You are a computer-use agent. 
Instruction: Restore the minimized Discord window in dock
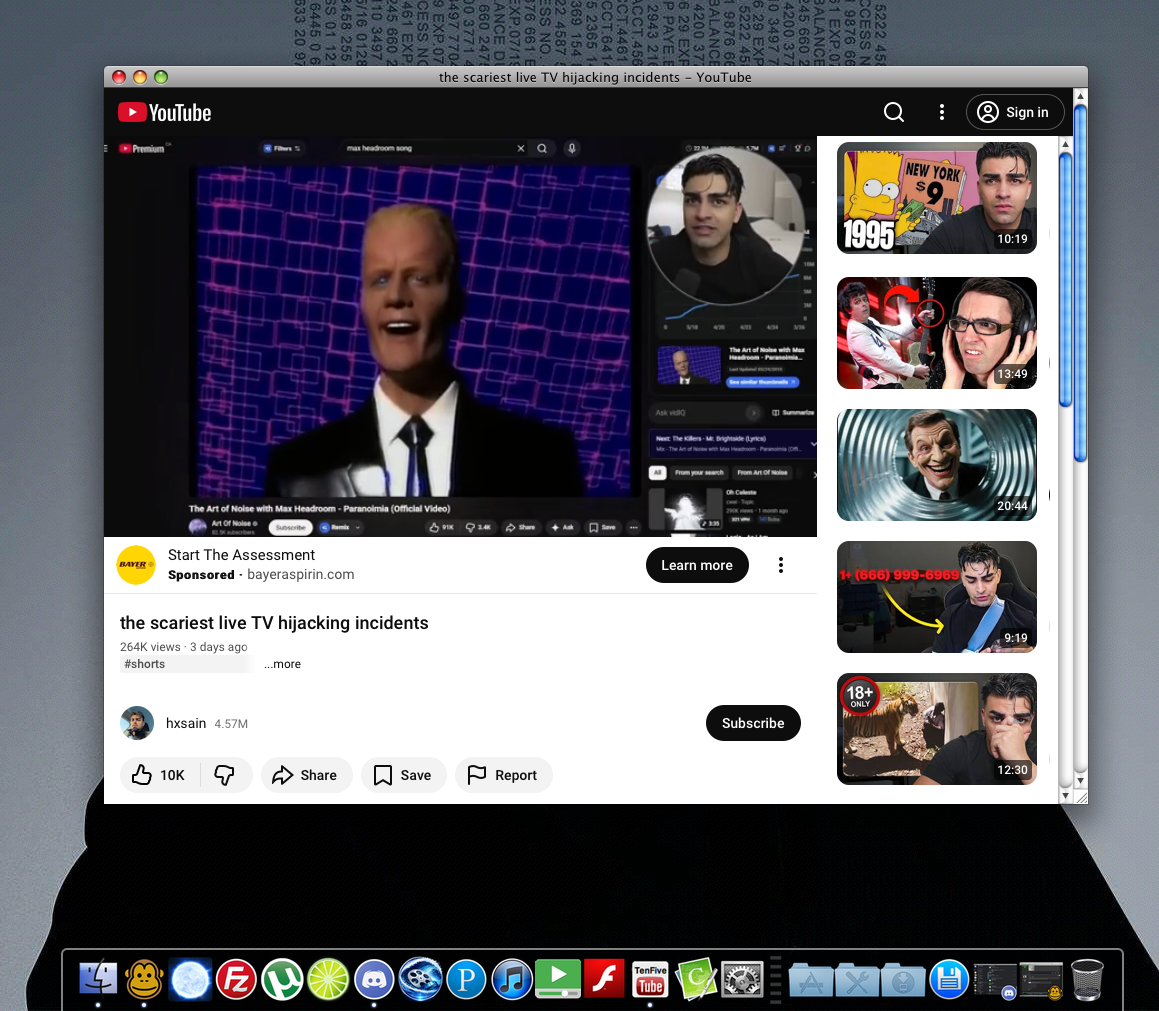995,980
